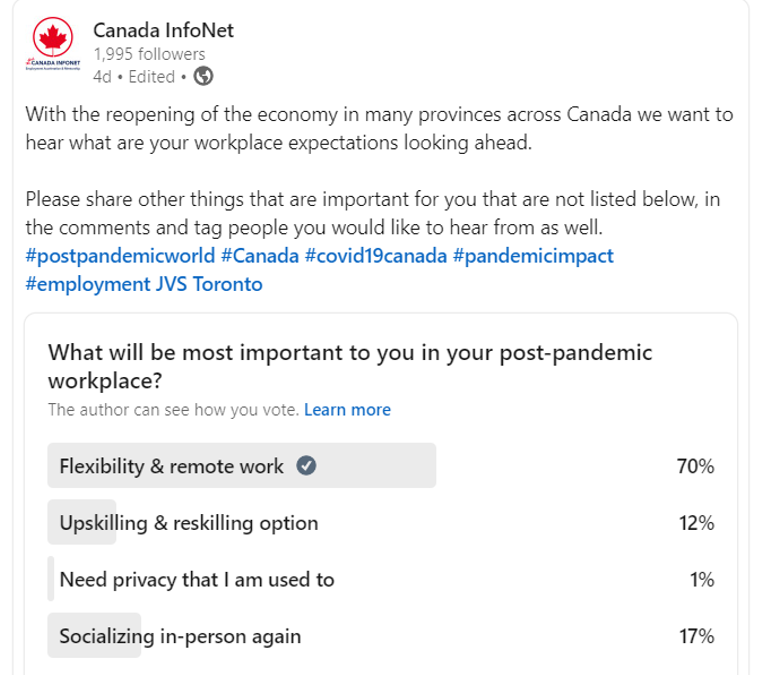Image resolution: width=760 pixels, height=675 pixels.
Task: Open the #employment hashtag
Action: coord(88,284)
